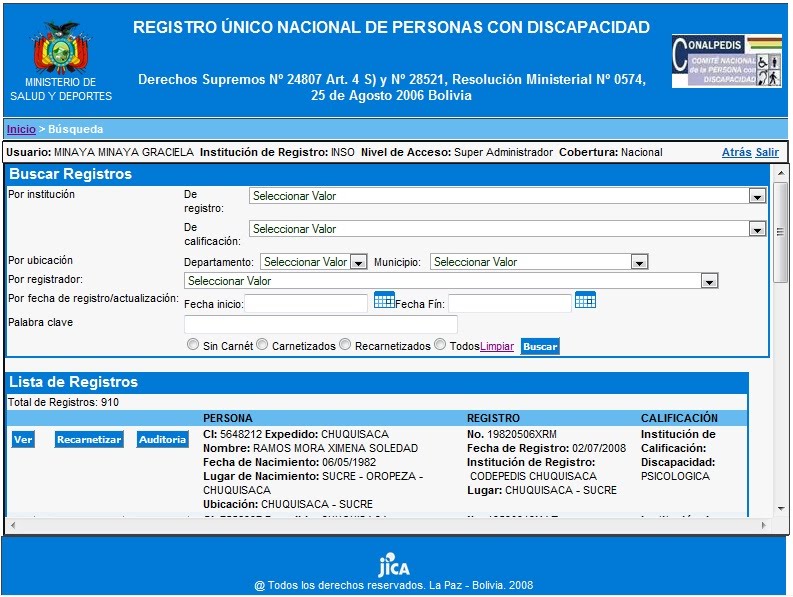Click Fecha de Nacimiento: 06/05/1982 text
793x597 pixels.
pyautogui.click(x=289, y=462)
